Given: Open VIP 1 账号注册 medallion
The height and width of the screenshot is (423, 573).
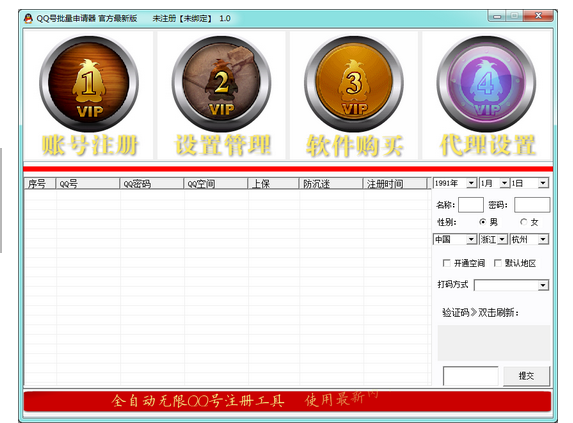Looking at the screenshot, I should coord(89,84).
